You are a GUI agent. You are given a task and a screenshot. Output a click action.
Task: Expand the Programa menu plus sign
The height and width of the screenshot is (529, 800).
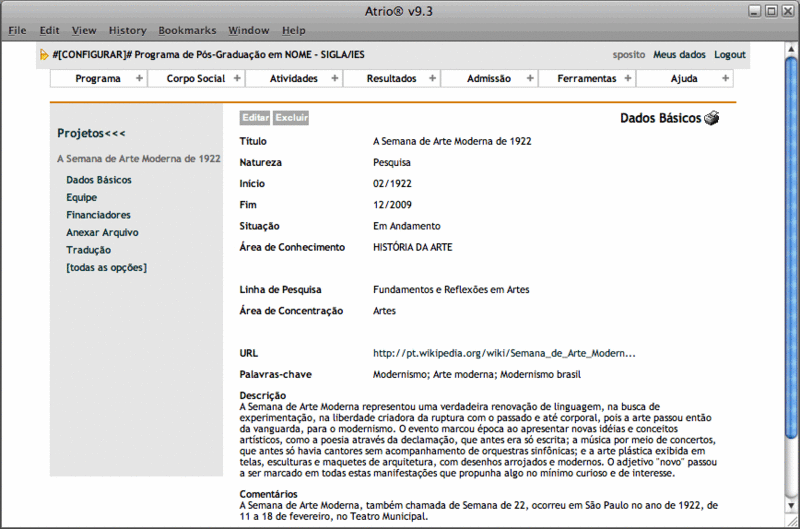[139, 78]
